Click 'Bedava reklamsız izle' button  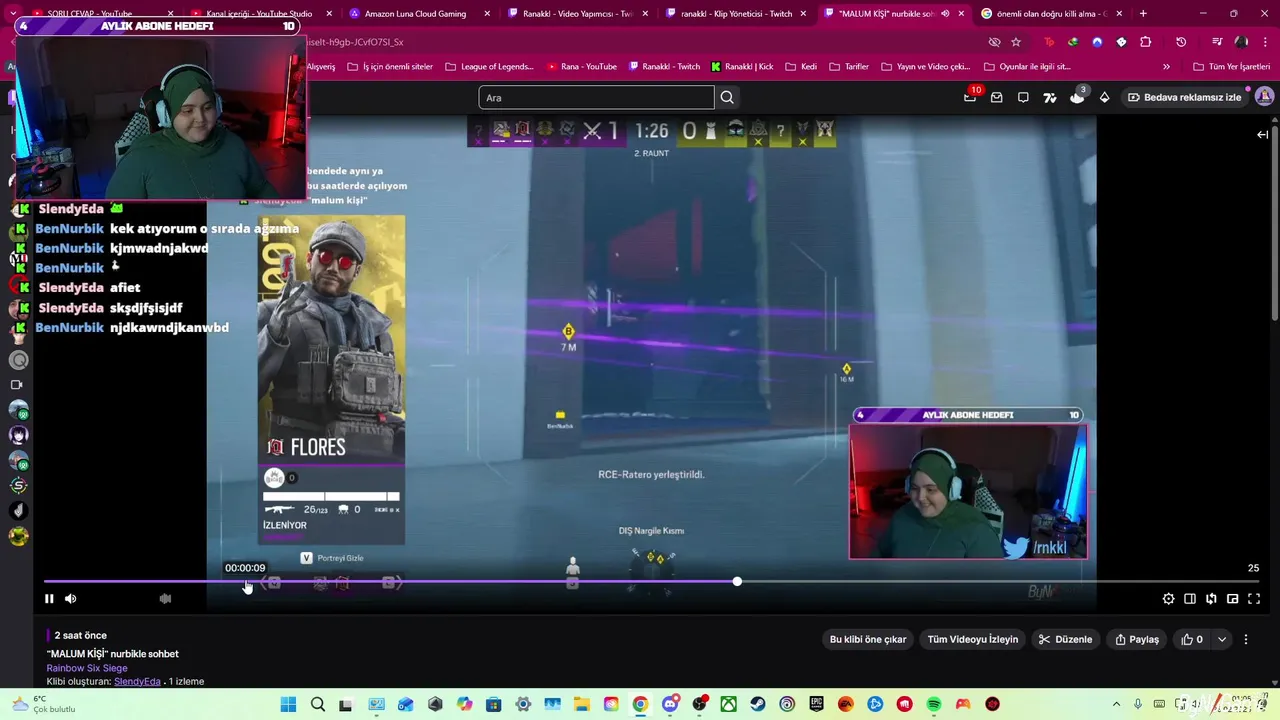[1185, 97]
